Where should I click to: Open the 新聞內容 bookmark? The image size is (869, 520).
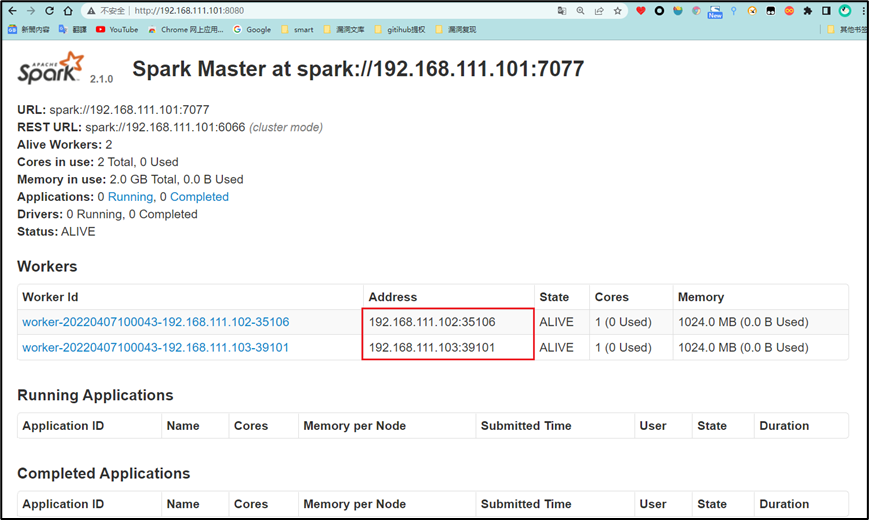point(29,29)
